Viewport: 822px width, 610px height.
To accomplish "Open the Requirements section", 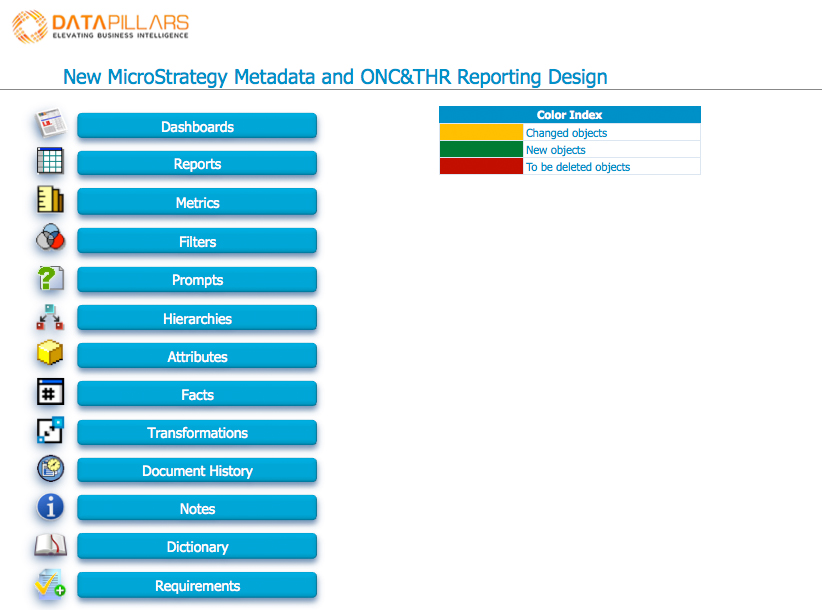I will [197, 585].
